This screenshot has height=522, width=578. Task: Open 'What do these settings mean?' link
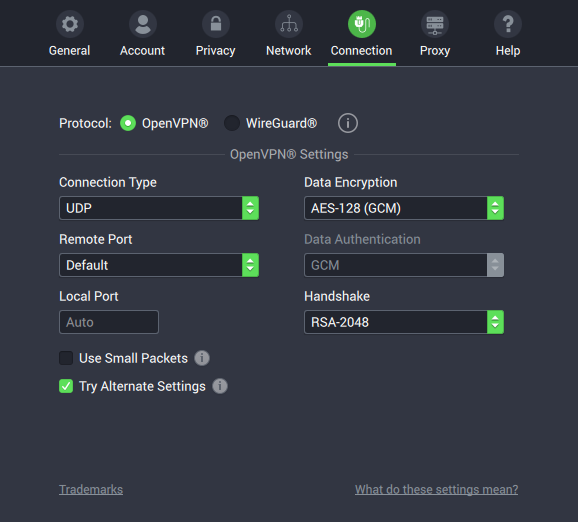[x=436, y=490]
